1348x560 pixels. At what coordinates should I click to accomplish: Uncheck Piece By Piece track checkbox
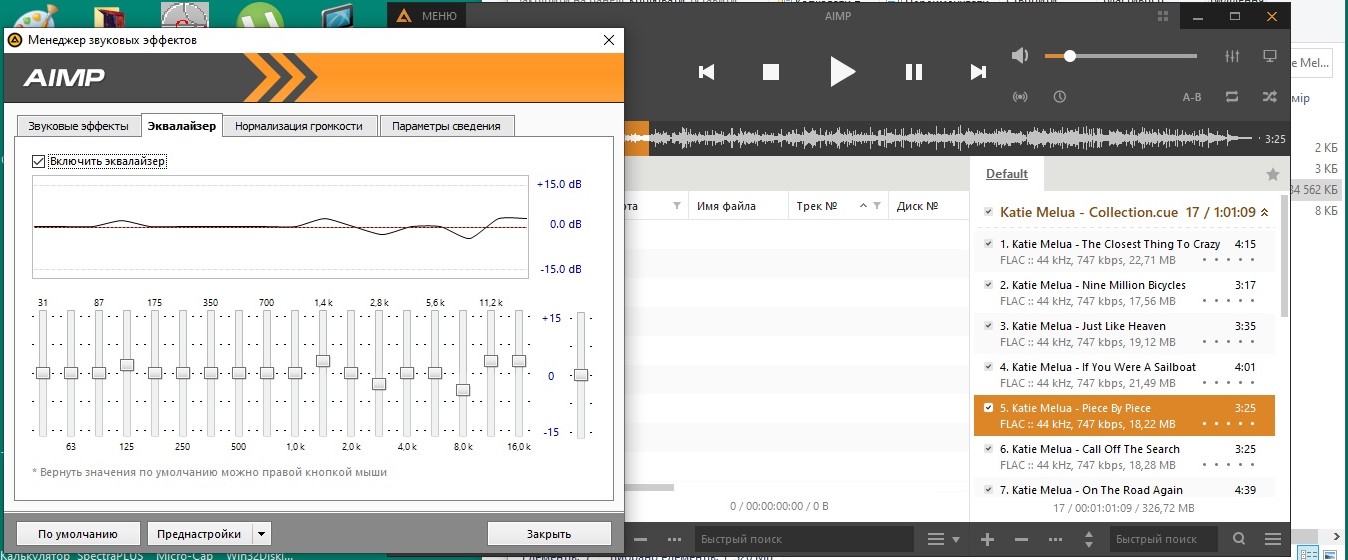coord(989,408)
